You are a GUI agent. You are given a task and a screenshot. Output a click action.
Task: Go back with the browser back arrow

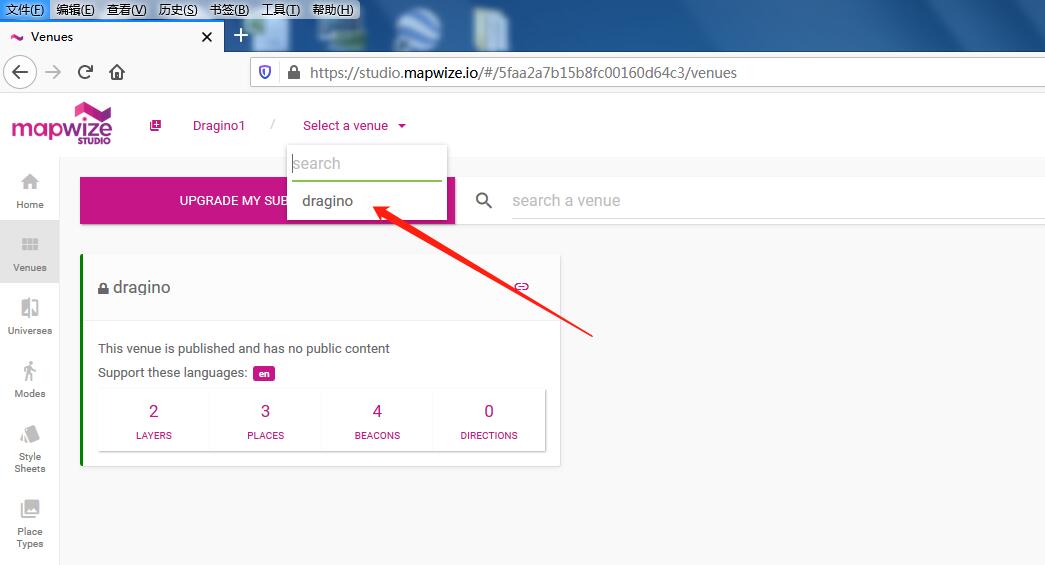(x=20, y=72)
